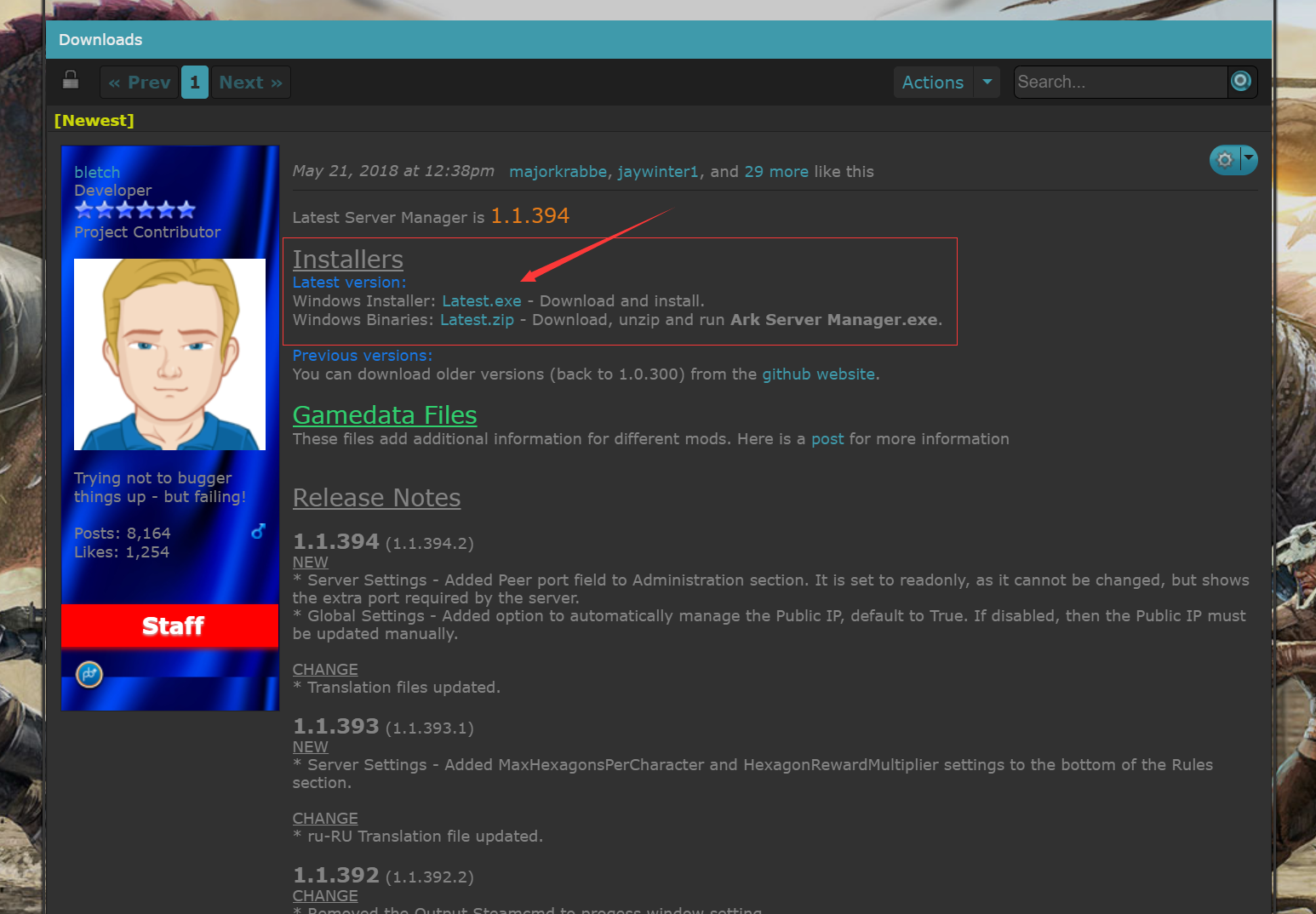Click bletch's avatar image
Image resolution: width=1316 pixels, height=914 pixels.
(169, 354)
